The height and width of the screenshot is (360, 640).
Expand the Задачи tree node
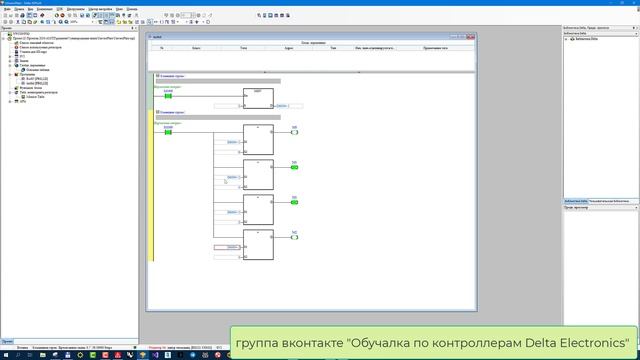10,61
